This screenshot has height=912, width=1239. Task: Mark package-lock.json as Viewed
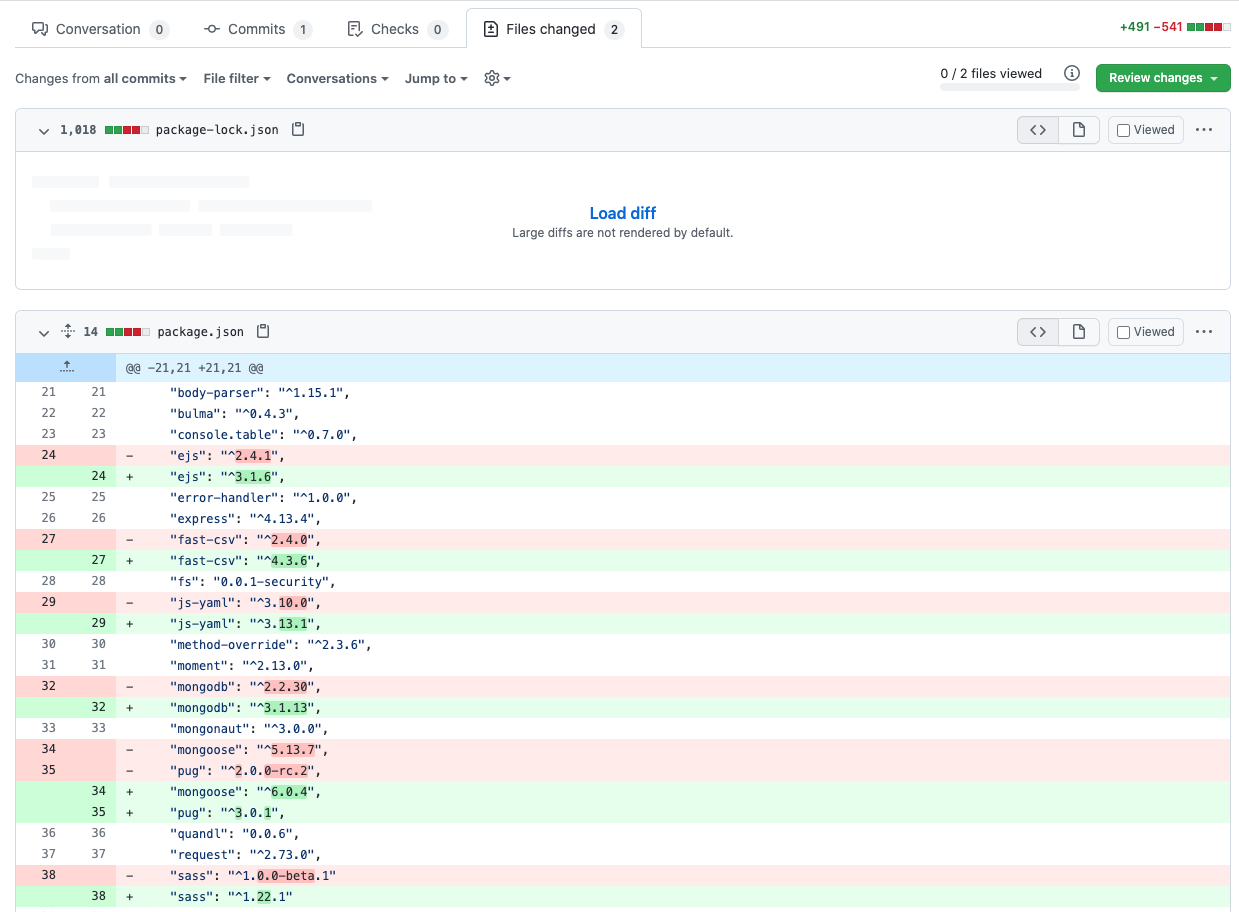(x=1145, y=130)
